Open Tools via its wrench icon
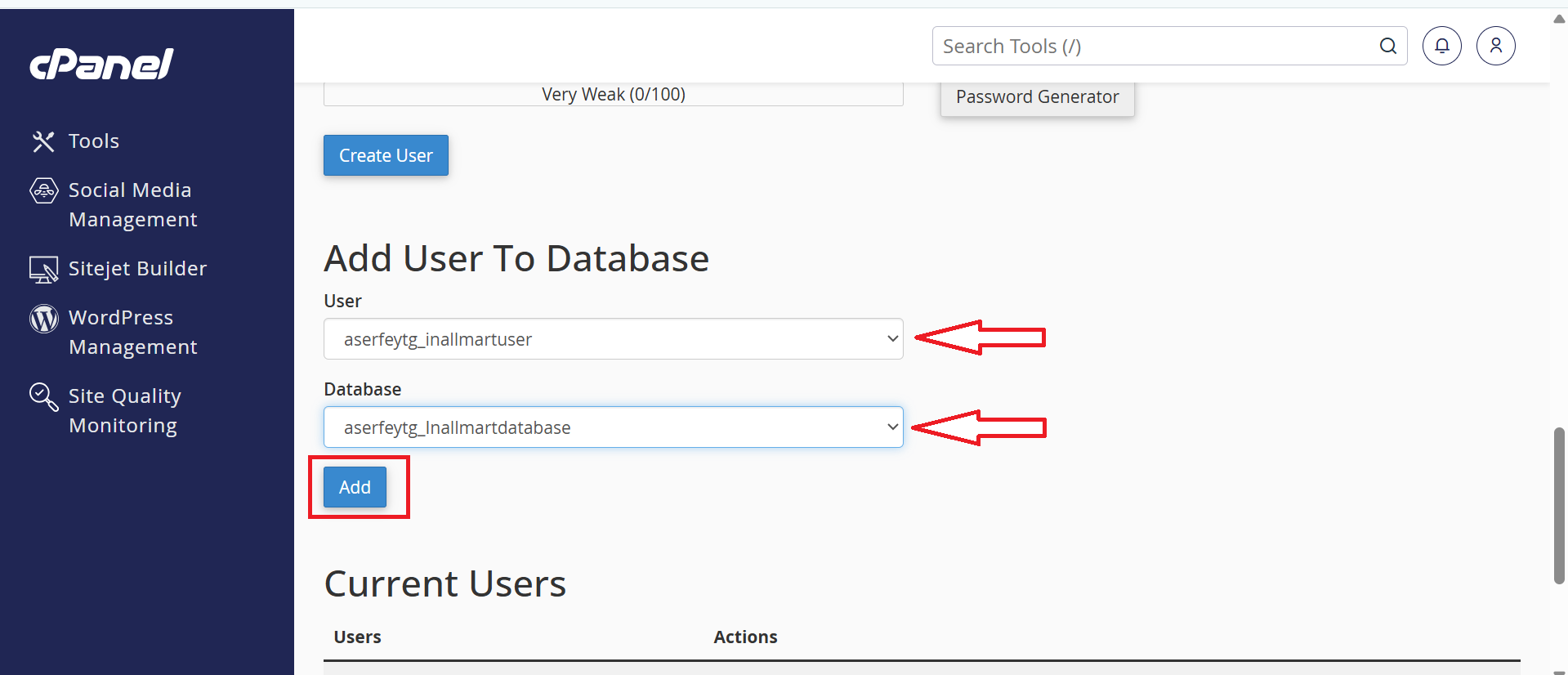Image resolution: width=1568 pixels, height=675 pixels. pos(43,141)
